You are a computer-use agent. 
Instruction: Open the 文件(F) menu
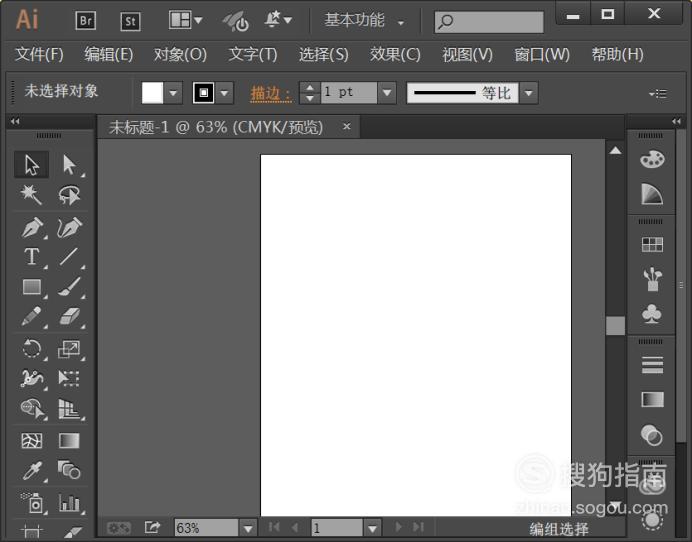tap(39, 54)
